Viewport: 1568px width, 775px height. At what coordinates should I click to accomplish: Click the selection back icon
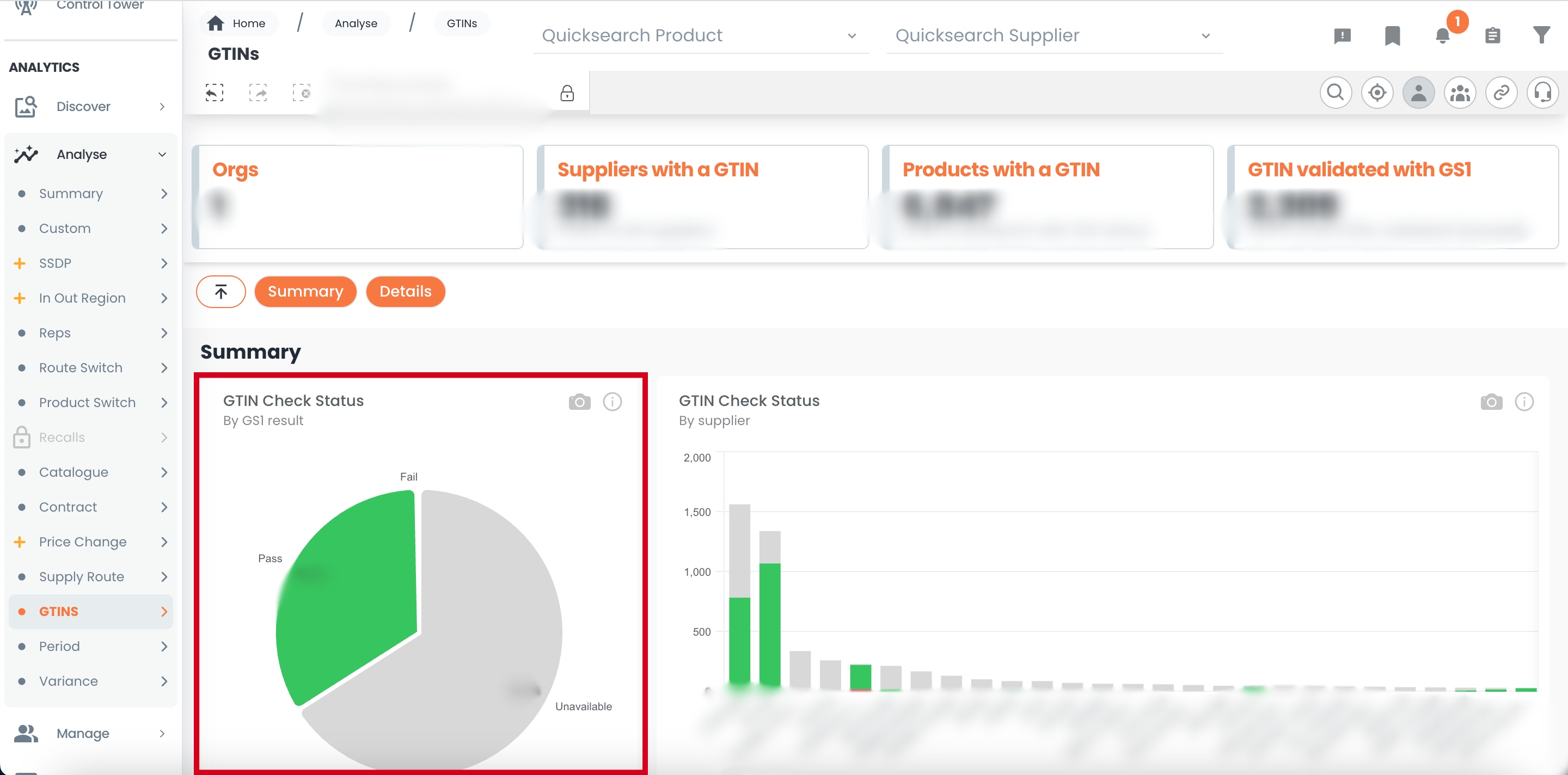[x=215, y=93]
